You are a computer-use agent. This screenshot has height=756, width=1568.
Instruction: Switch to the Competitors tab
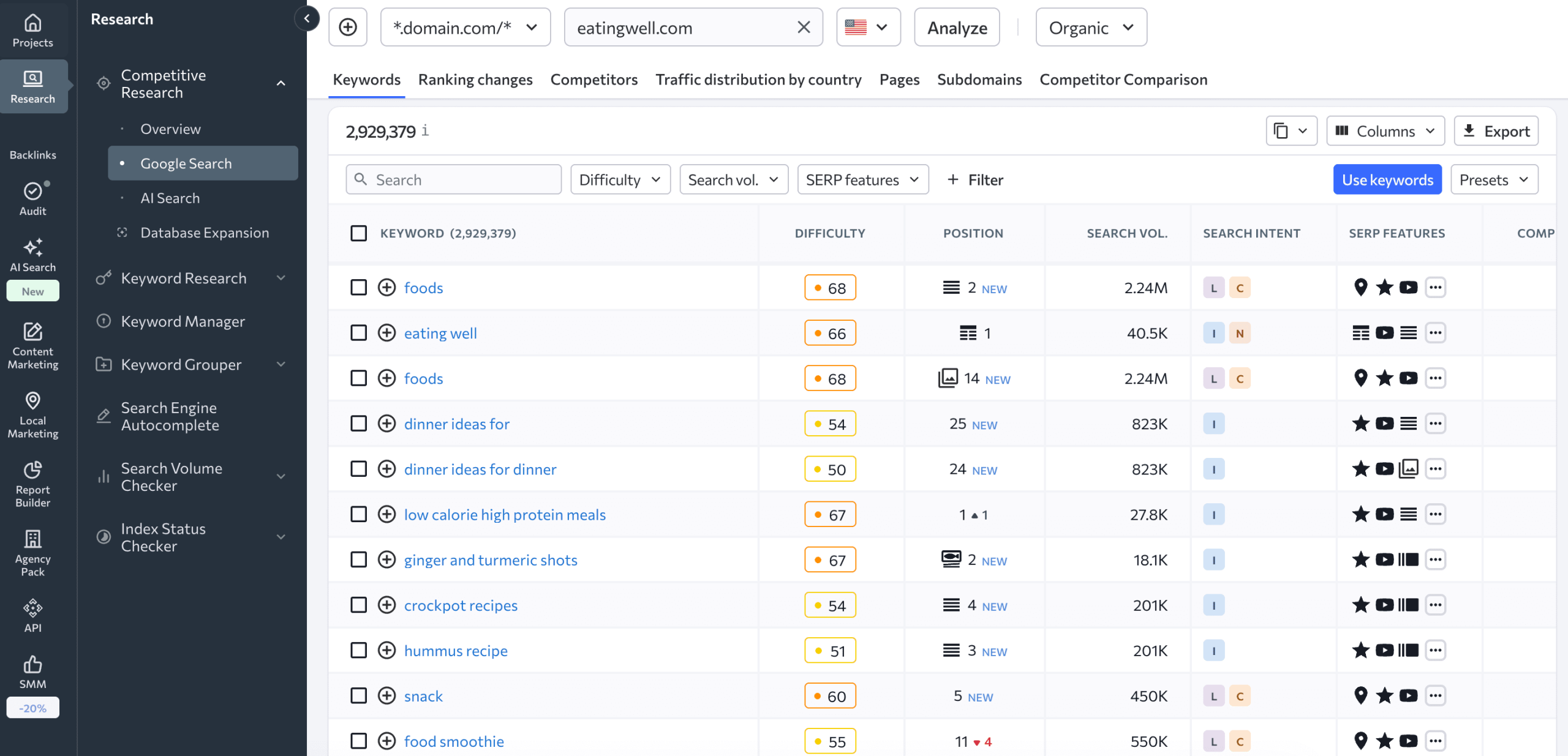coord(594,80)
